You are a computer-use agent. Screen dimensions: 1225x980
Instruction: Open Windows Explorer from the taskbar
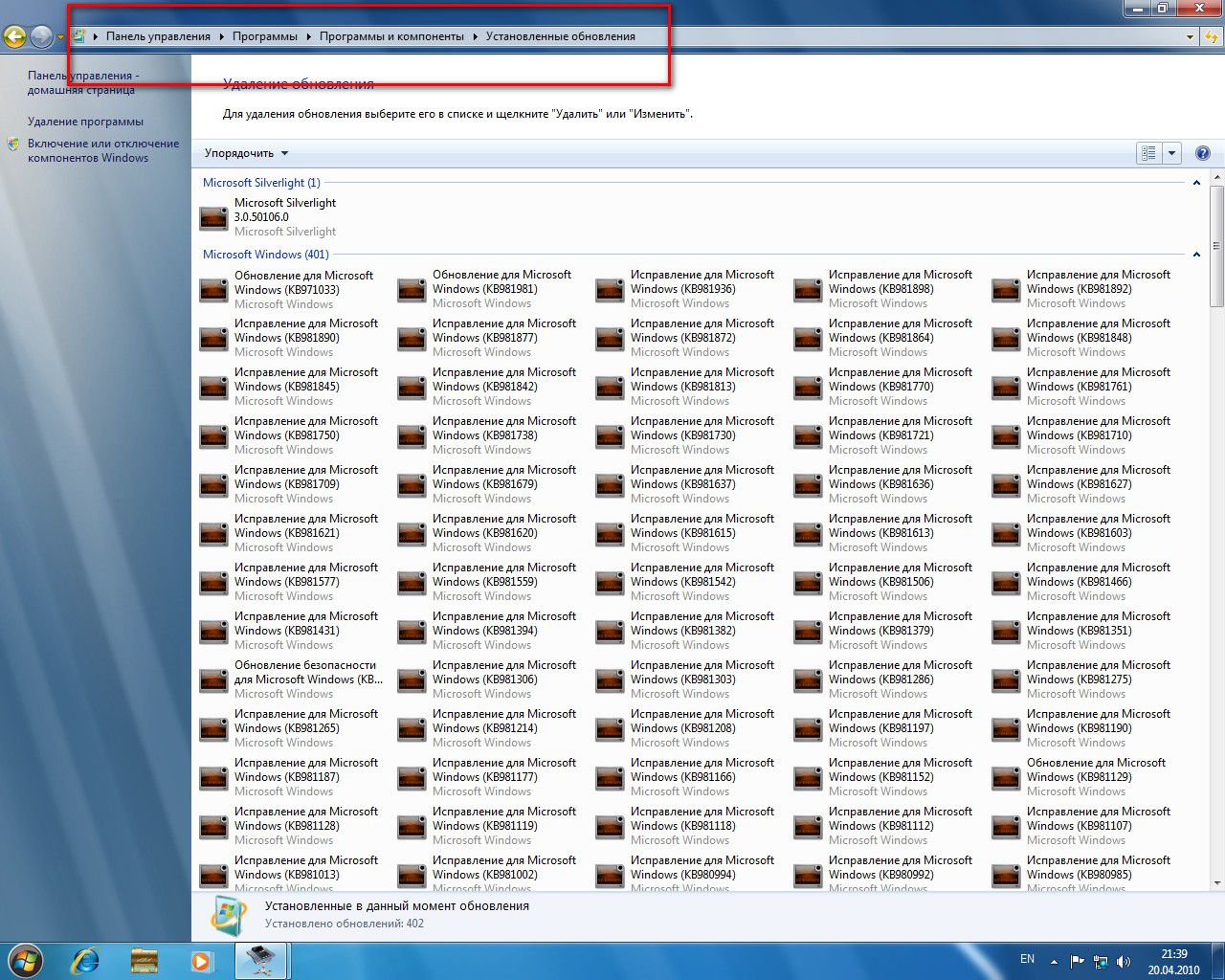point(144,961)
